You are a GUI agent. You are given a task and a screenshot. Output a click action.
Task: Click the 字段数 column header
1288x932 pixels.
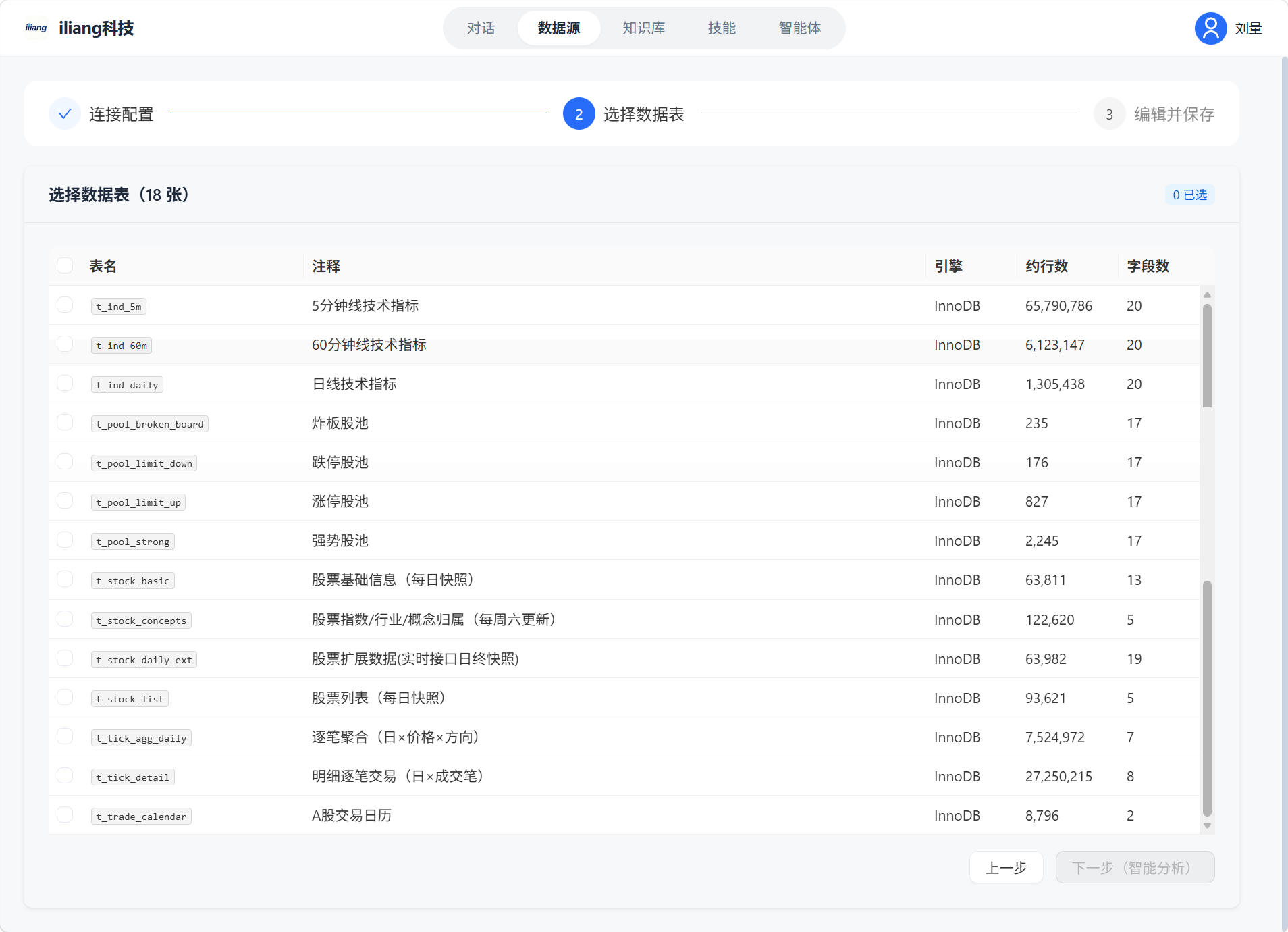[1148, 266]
